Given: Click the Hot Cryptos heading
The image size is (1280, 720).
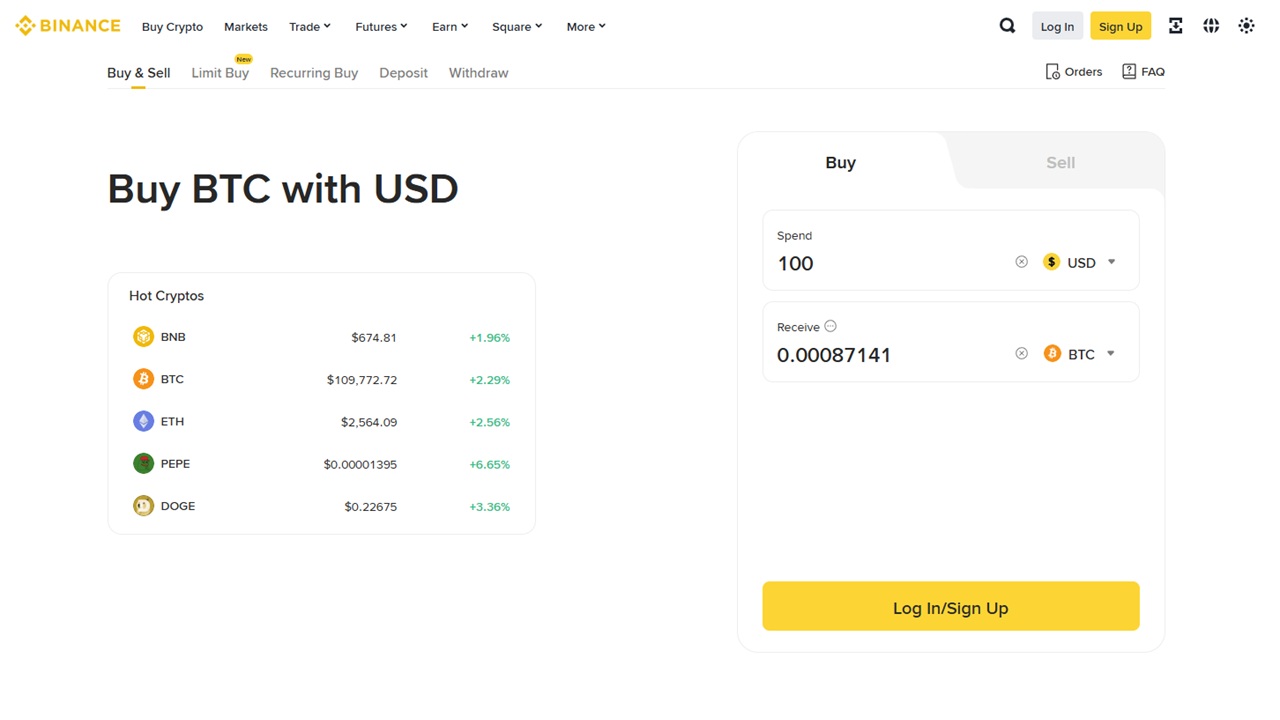Looking at the screenshot, I should tap(166, 296).
